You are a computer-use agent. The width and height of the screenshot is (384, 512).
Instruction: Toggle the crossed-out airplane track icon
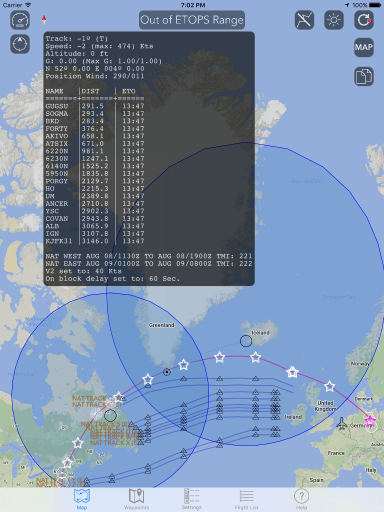click(x=304, y=20)
